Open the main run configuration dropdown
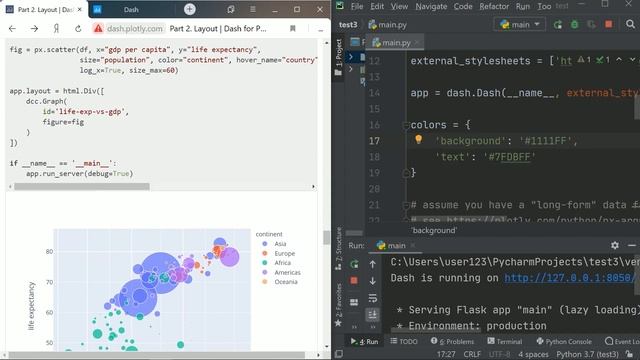The height and width of the screenshot is (360, 640). 520,24
